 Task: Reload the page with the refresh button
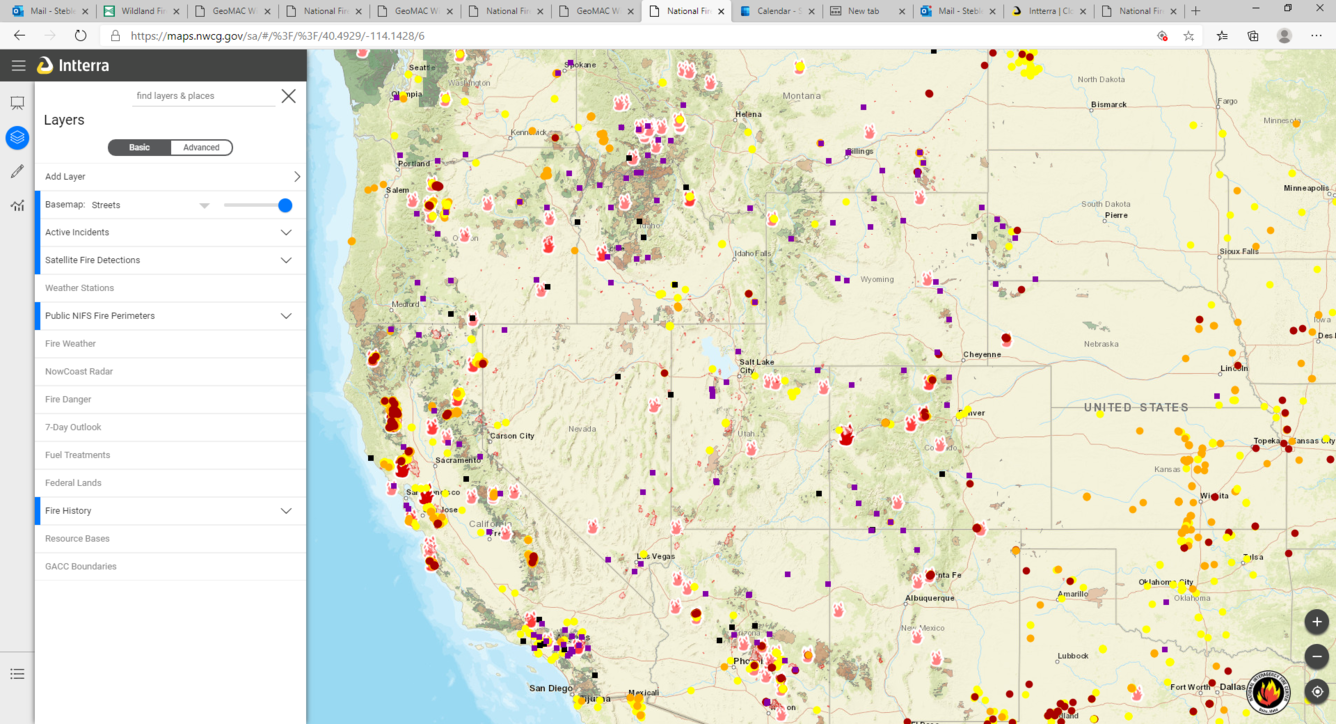click(x=80, y=35)
